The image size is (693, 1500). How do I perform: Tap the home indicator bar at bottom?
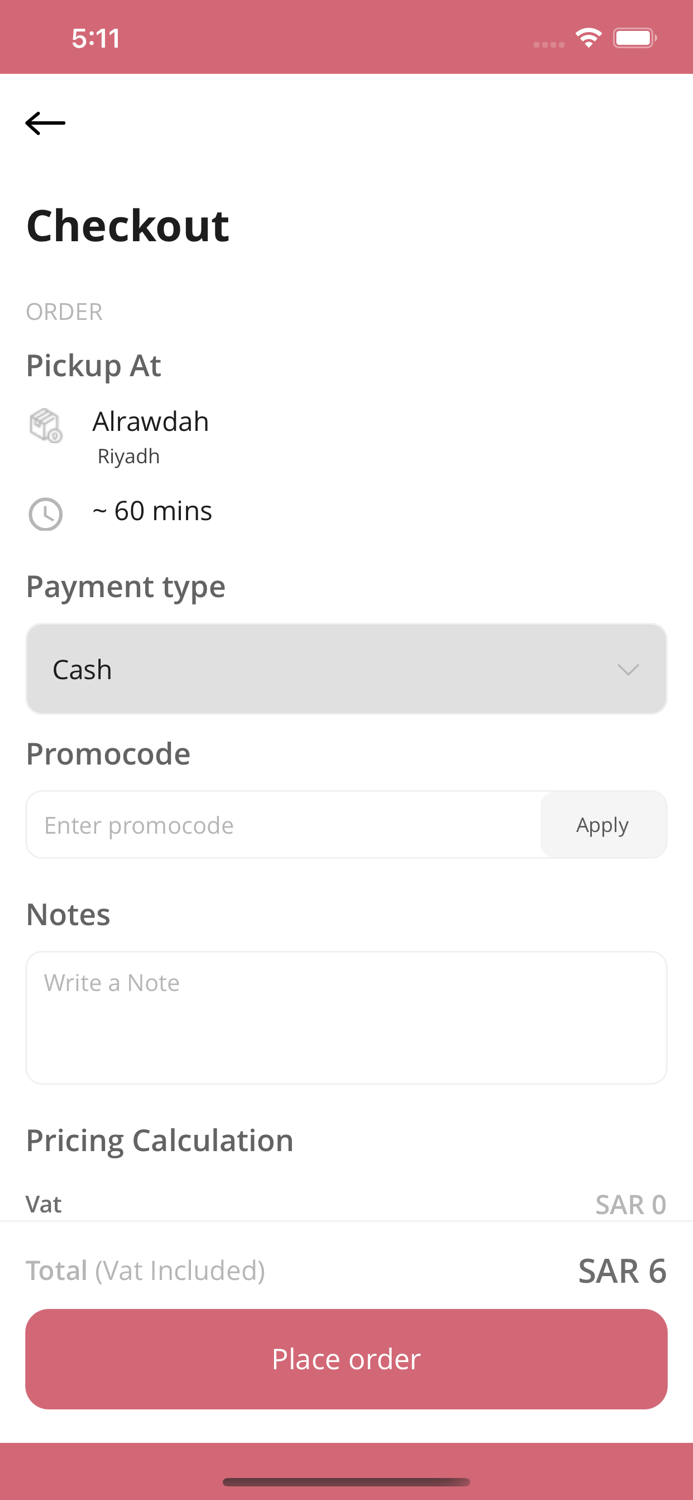click(x=346, y=1482)
